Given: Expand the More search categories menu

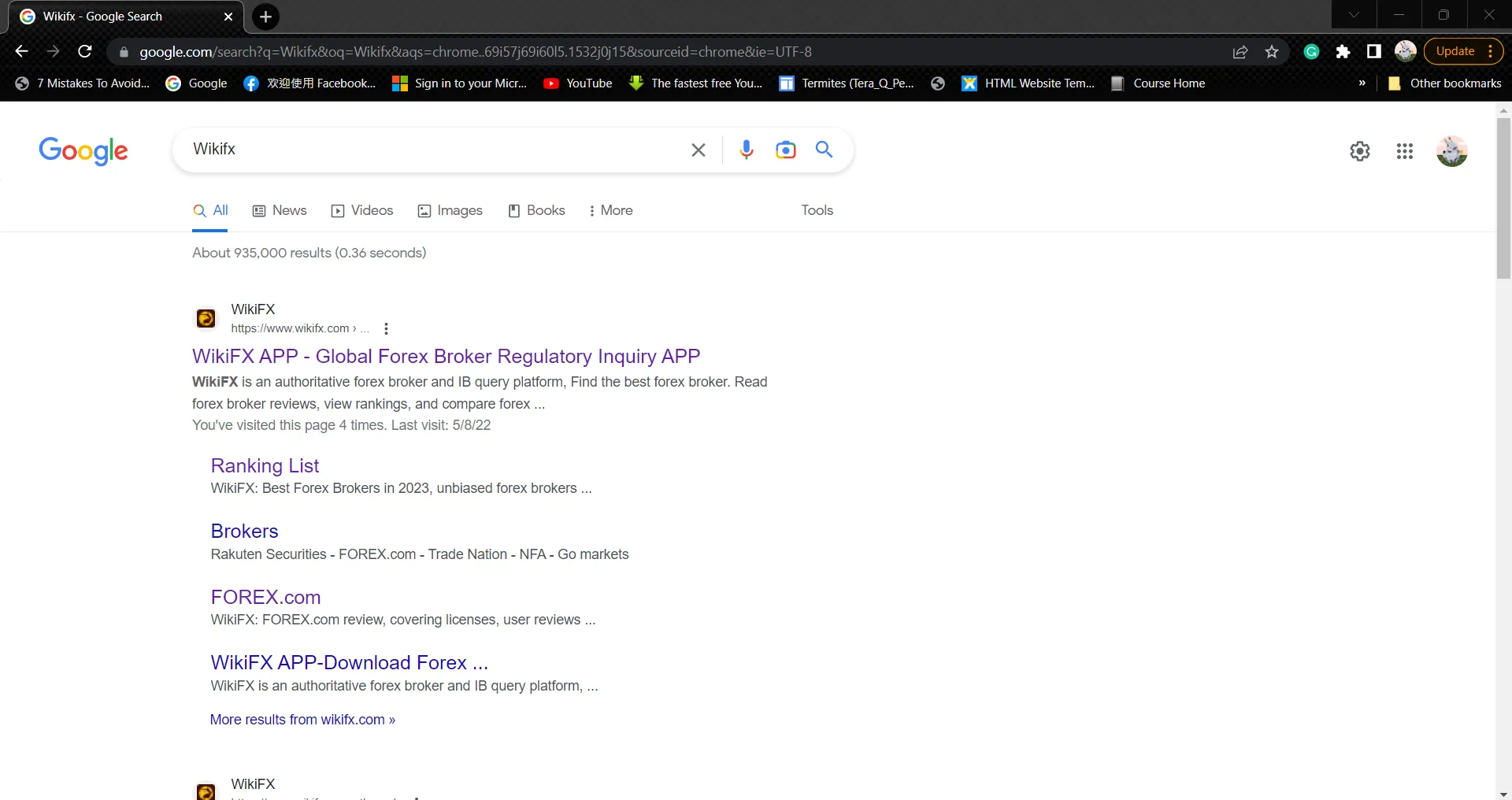Looking at the screenshot, I should pos(610,211).
